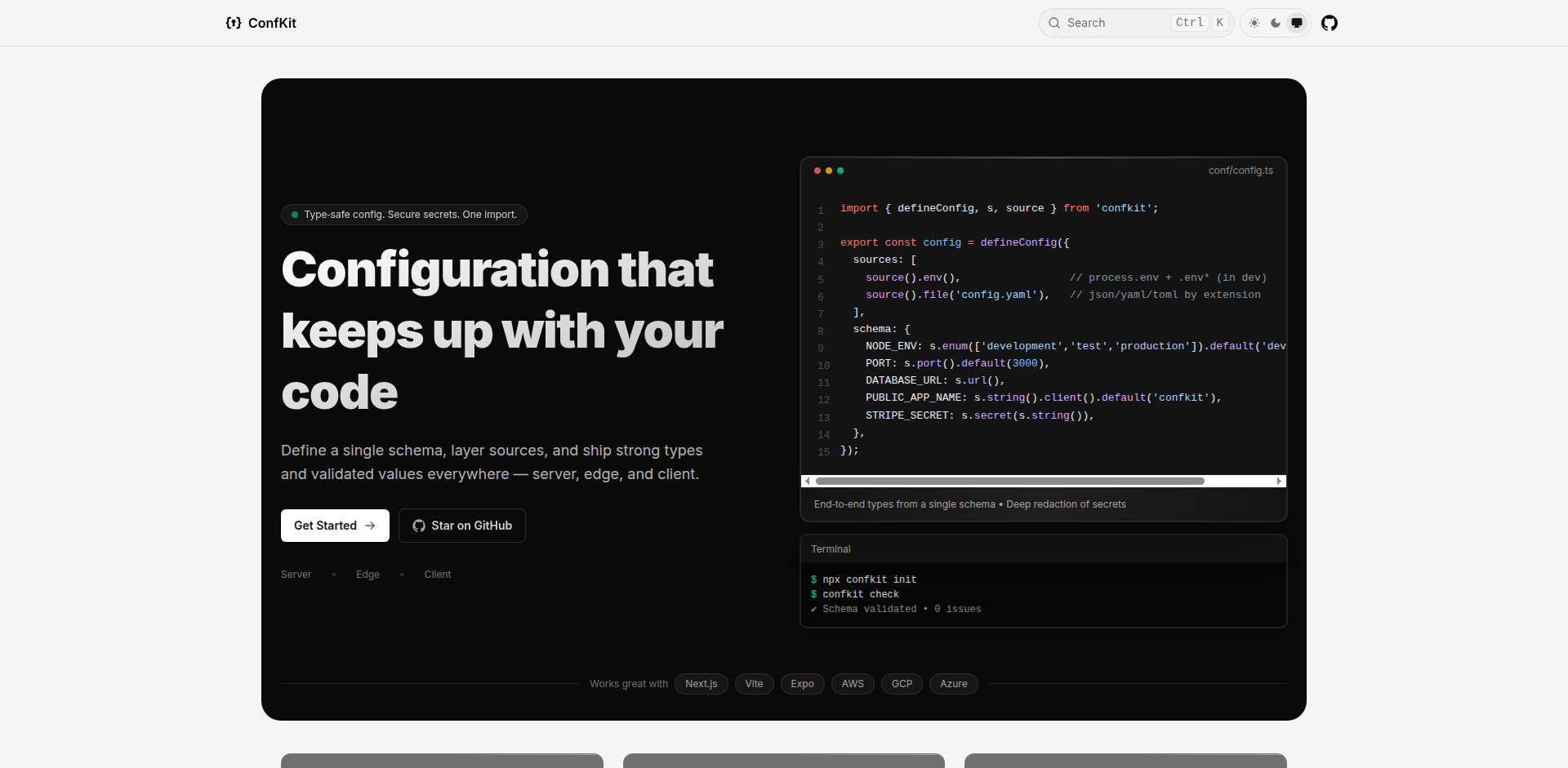The height and width of the screenshot is (768, 1568).
Task: Click the import statement on code line 1
Action: click(1000, 209)
